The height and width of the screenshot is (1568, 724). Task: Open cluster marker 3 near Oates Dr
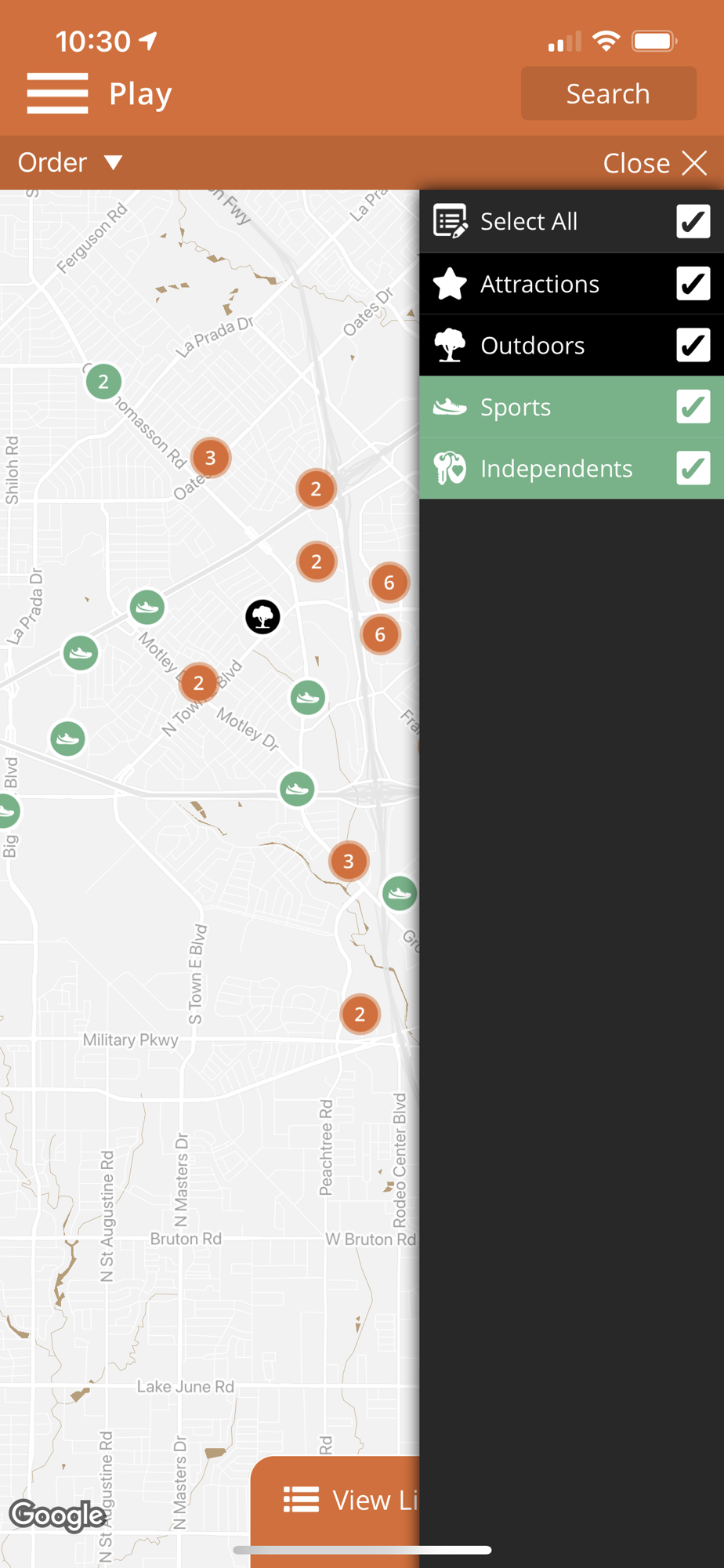(x=210, y=458)
